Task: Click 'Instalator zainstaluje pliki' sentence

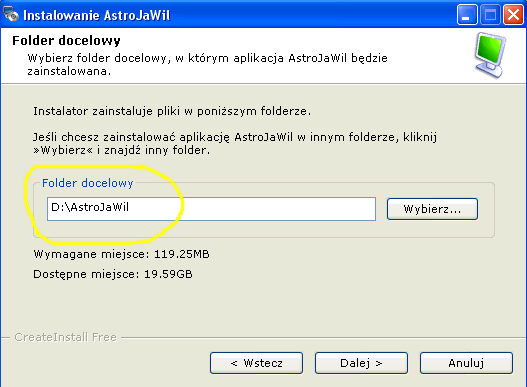Action: coord(172,111)
